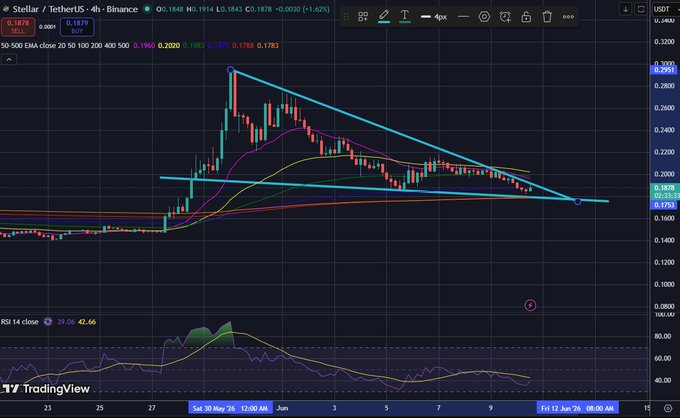Click the blue BUY 0.1879 button
Screen dimensions: 680x418
[x=77, y=26]
